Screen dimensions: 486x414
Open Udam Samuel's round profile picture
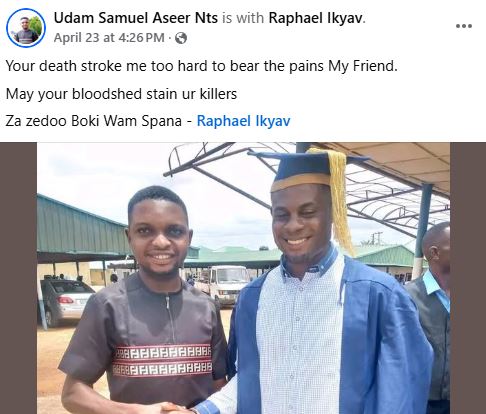pos(26,28)
